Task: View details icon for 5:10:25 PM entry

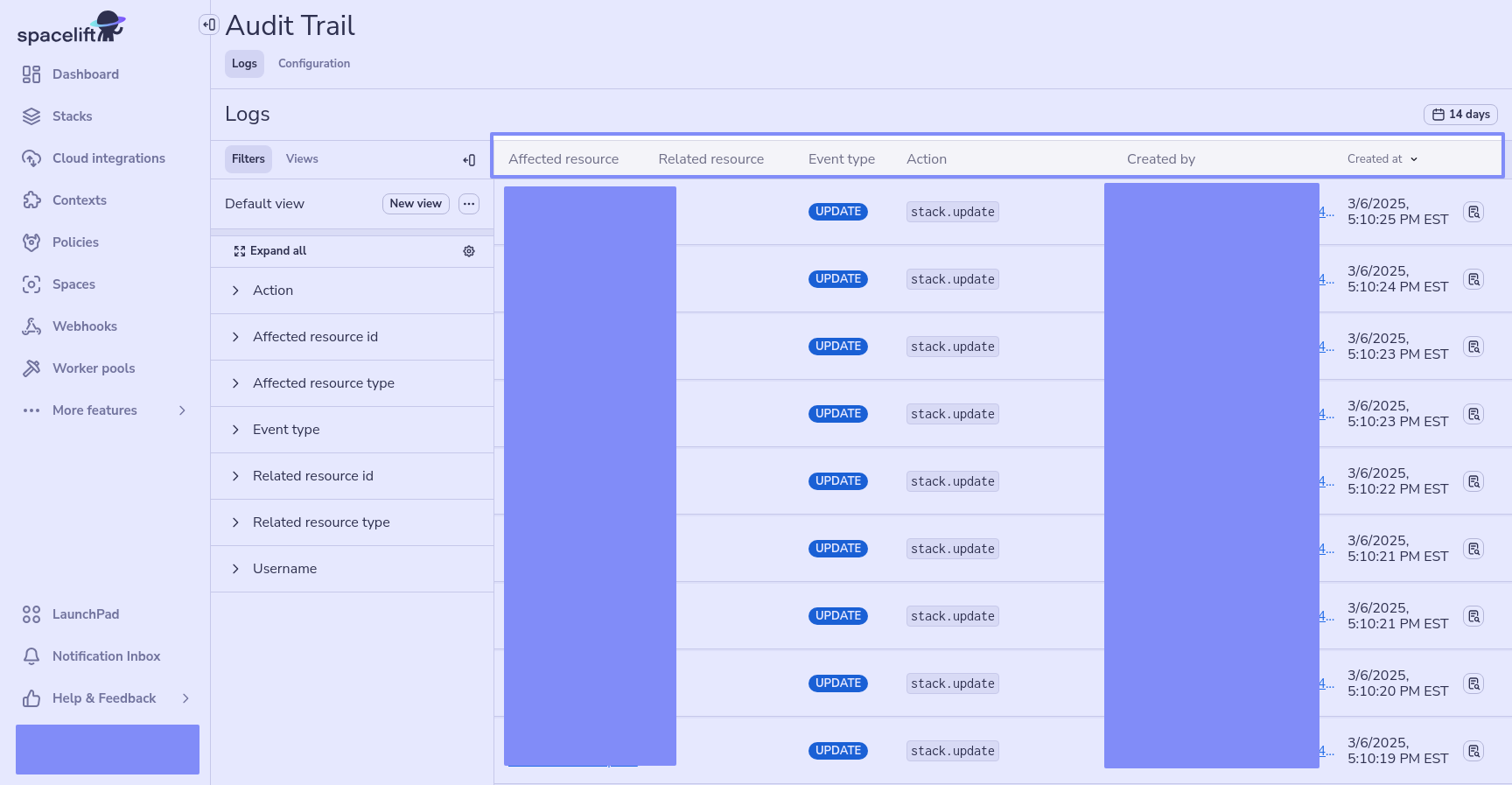Action: (x=1473, y=212)
